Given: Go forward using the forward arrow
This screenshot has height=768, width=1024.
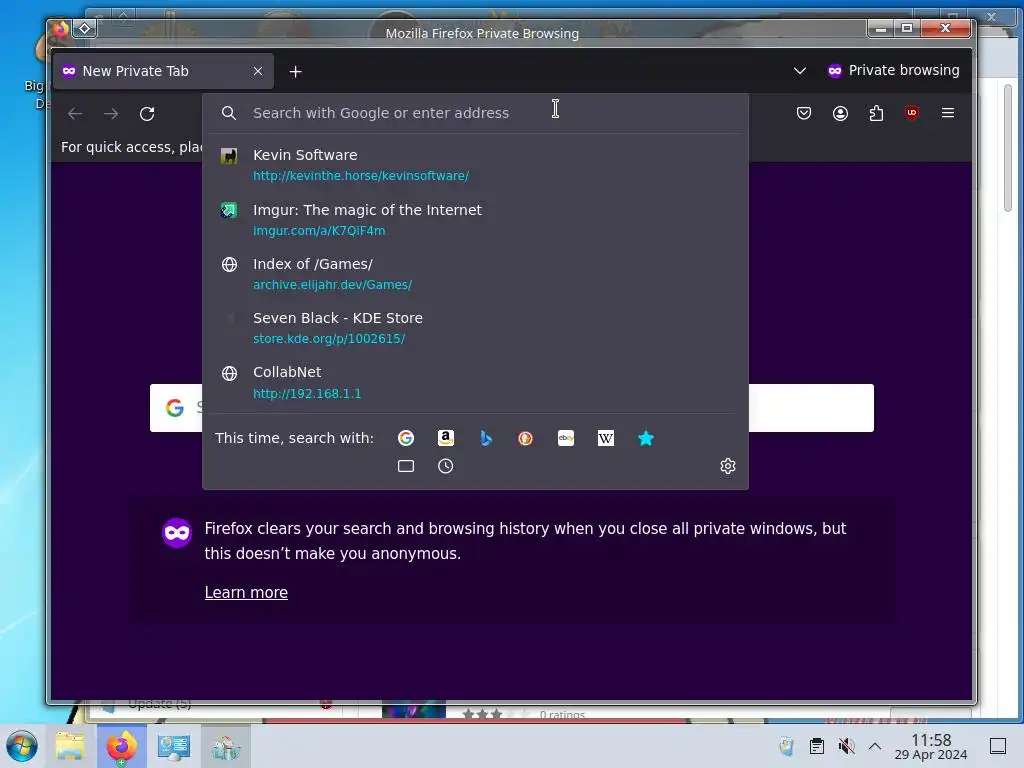Looking at the screenshot, I should 111,114.
